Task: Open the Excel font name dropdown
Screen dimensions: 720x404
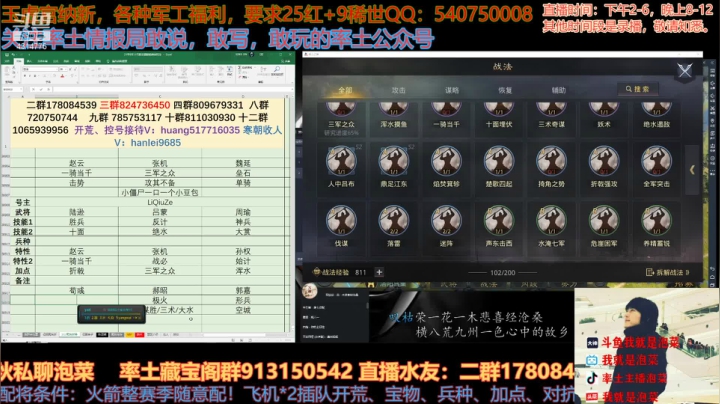Action: click(x=56, y=69)
